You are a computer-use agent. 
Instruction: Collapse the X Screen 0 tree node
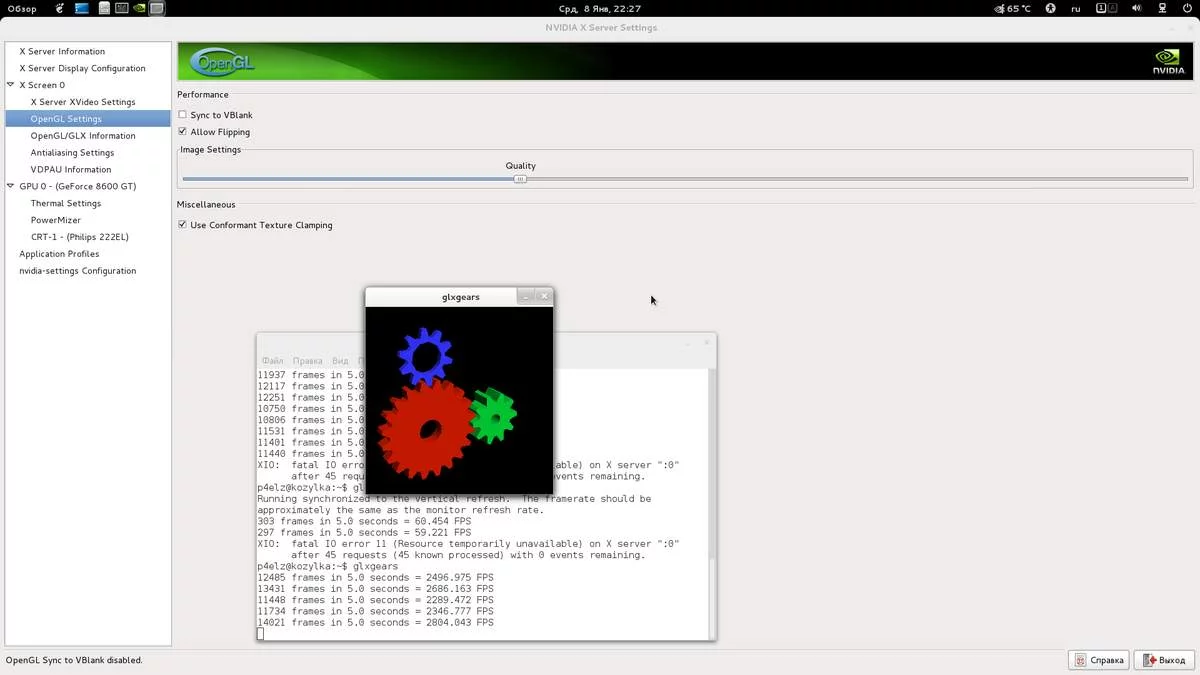point(10,85)
